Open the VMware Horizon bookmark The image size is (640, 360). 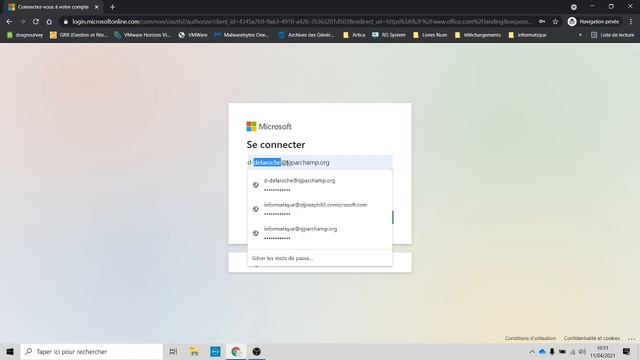click(142, 35)
